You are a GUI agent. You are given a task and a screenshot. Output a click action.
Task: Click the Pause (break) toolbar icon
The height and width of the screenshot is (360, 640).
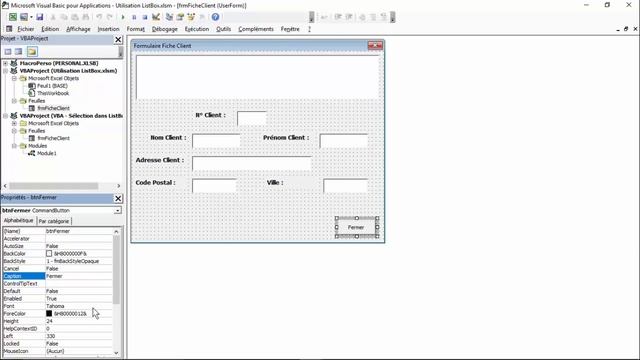134,17
